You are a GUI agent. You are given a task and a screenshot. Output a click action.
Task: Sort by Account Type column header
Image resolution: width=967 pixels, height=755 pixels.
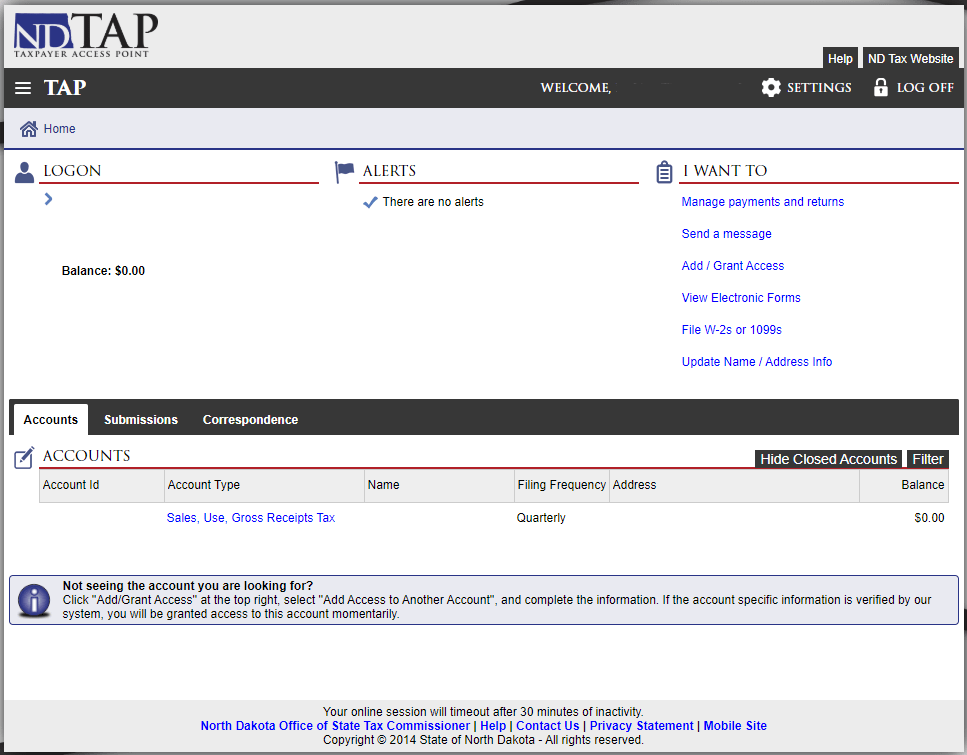(265, 485)
